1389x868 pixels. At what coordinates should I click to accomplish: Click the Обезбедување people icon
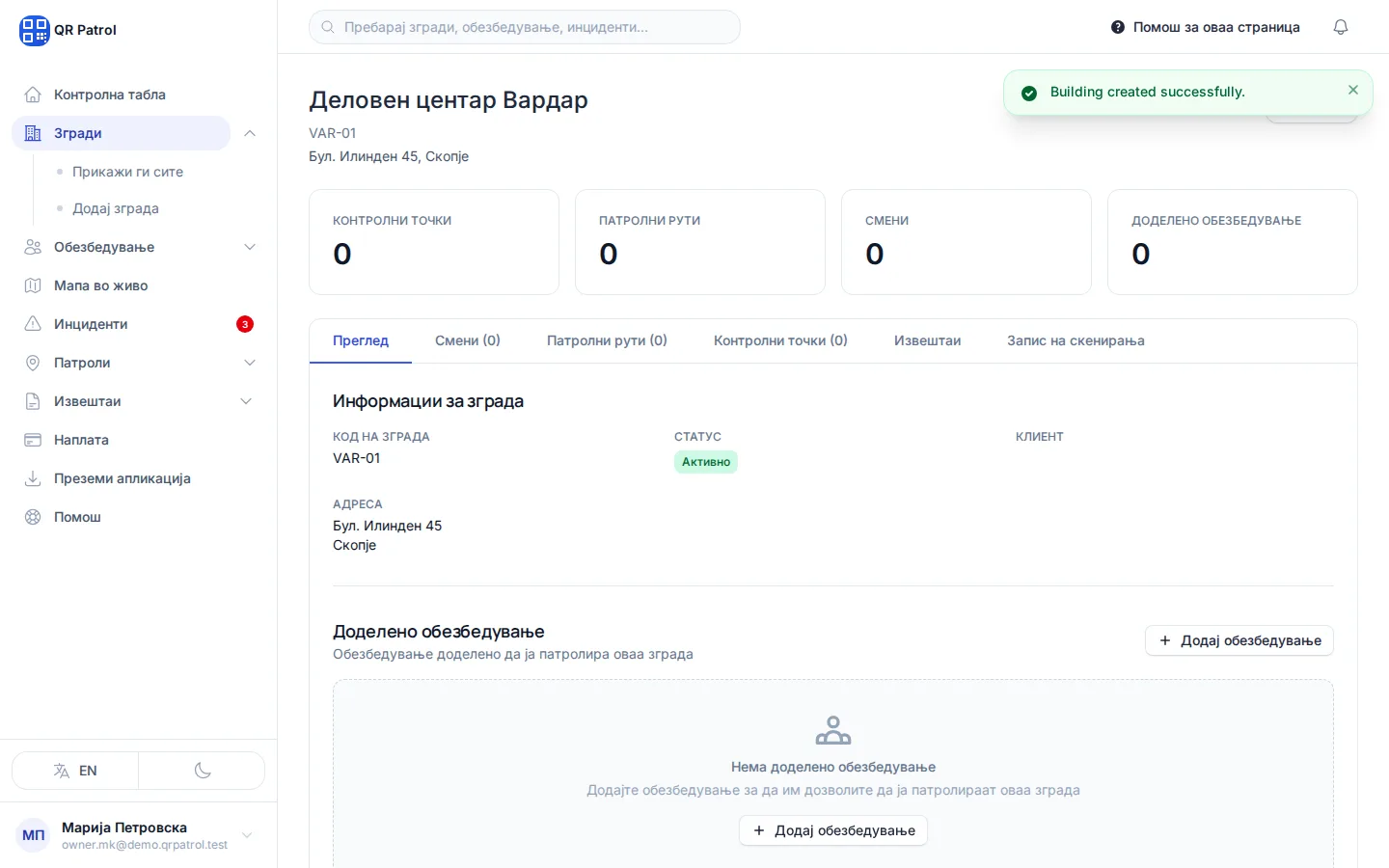coord(33,247)
